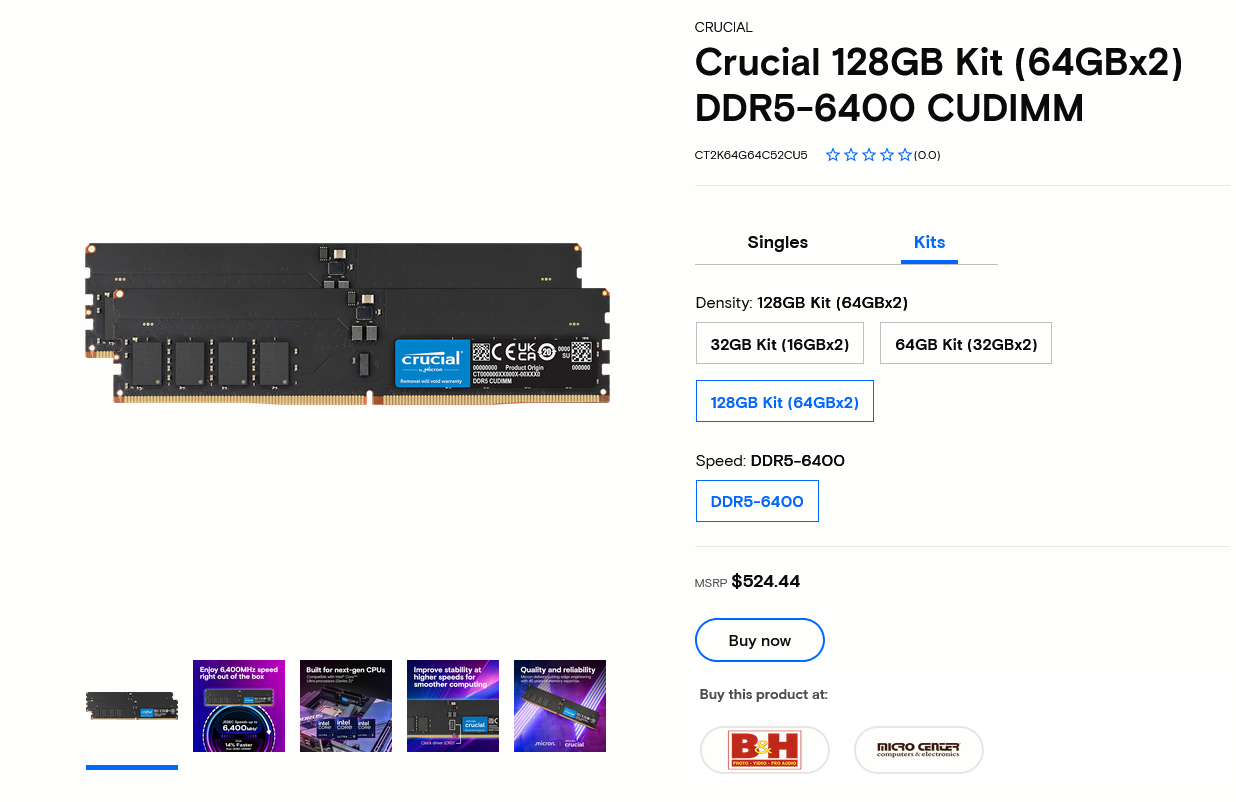The height and width of the screenshot is (802, 1236).
Task: Choose the 32GB Kit (16GBx2) density option
Action: (780, 344)
